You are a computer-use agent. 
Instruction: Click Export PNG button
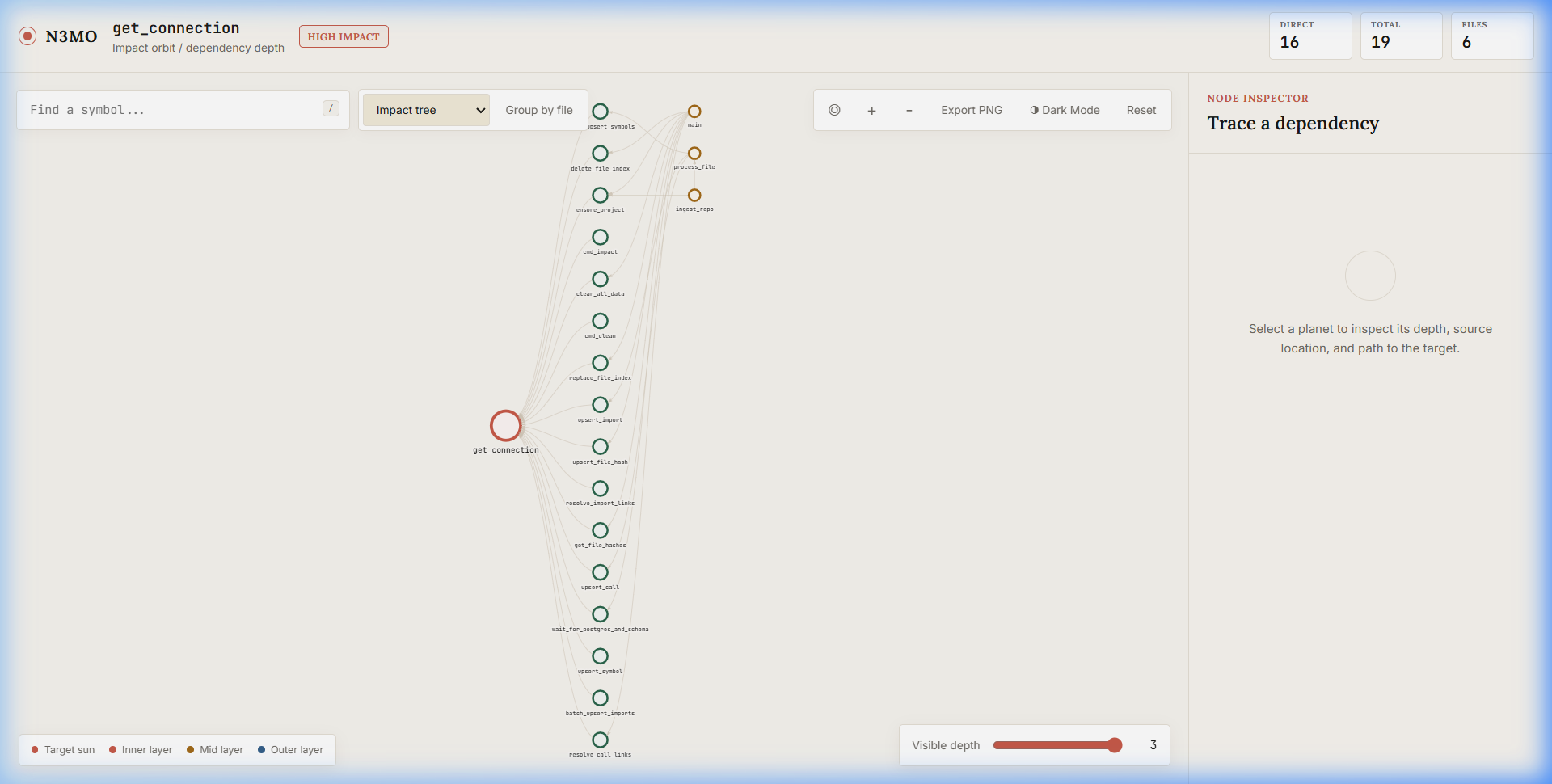click(x=972, y=110)
